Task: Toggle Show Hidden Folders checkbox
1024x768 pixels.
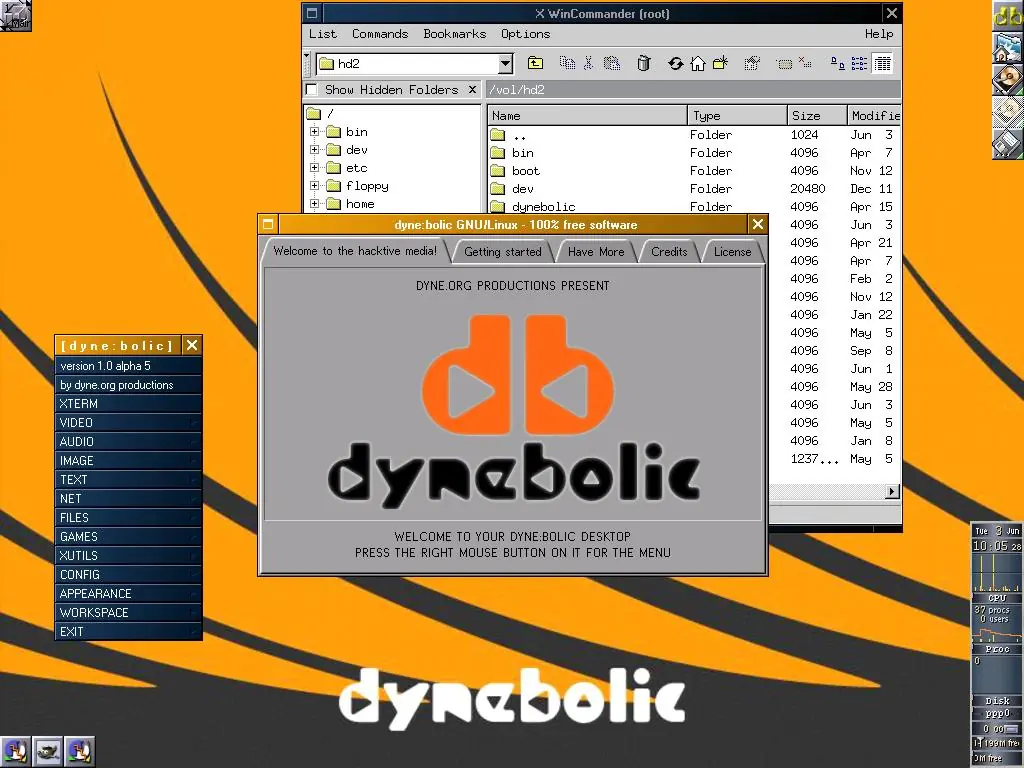Action: [312, 89]
